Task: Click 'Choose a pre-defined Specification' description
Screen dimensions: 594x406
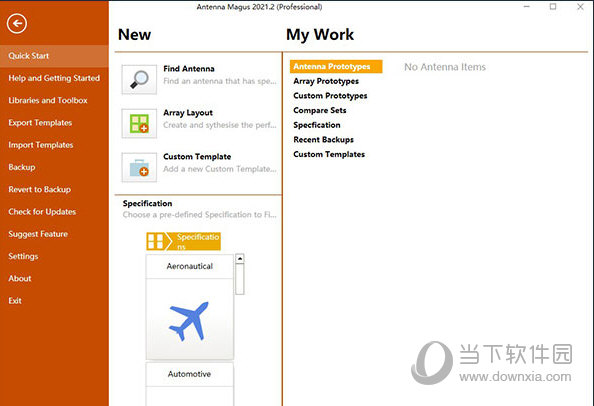Action: (x=200, y=215)
